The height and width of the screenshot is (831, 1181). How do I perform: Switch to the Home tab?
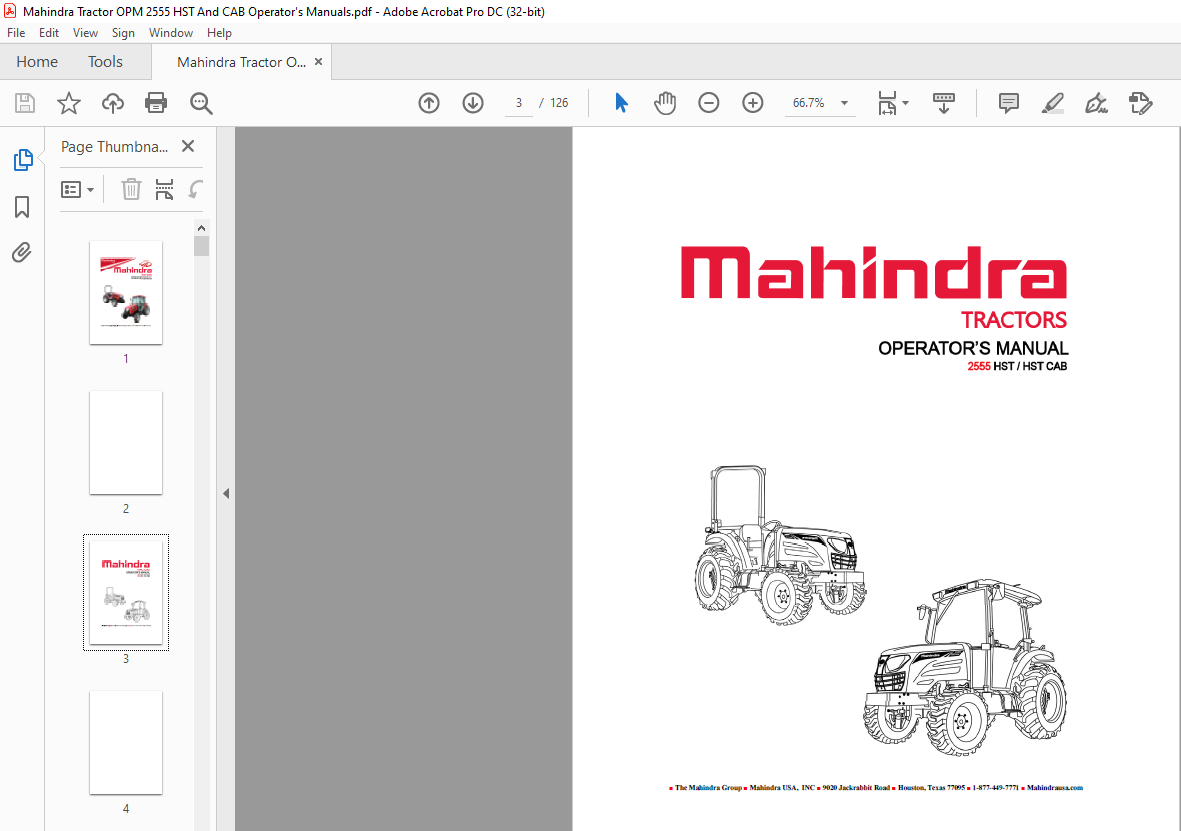(37, 62)
